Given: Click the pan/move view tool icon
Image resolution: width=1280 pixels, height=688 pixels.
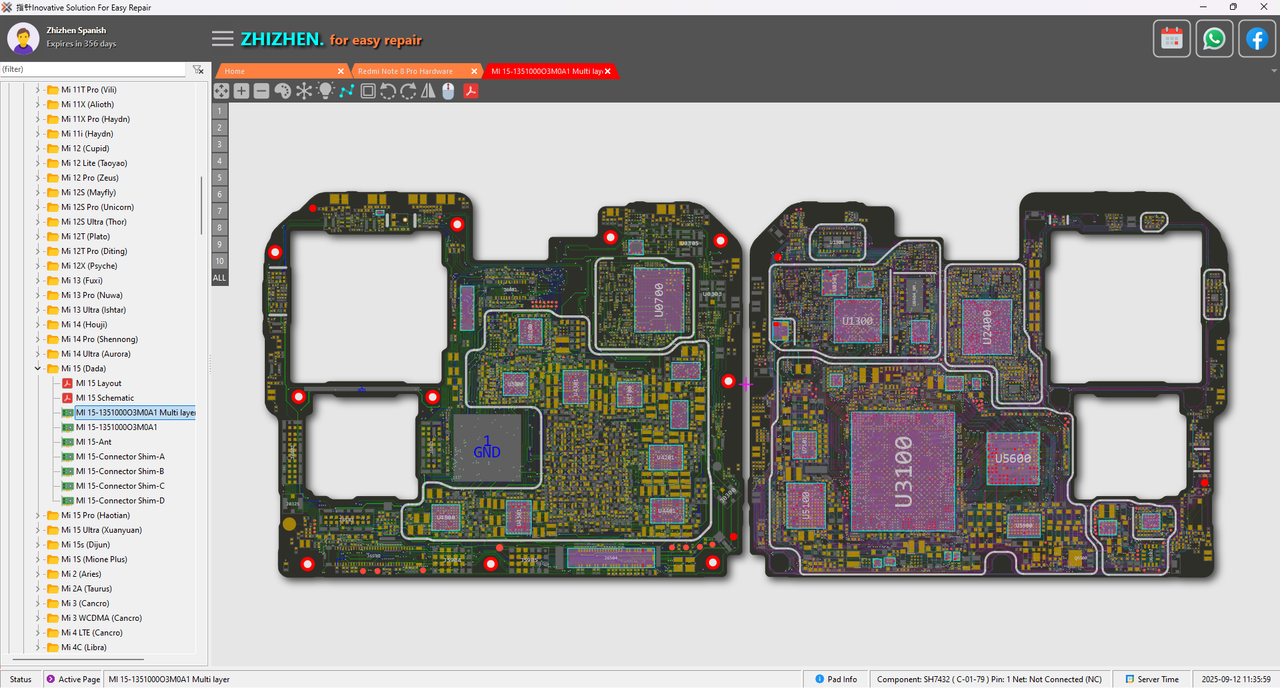Looking at the screenshot, I should coord(221,91).
